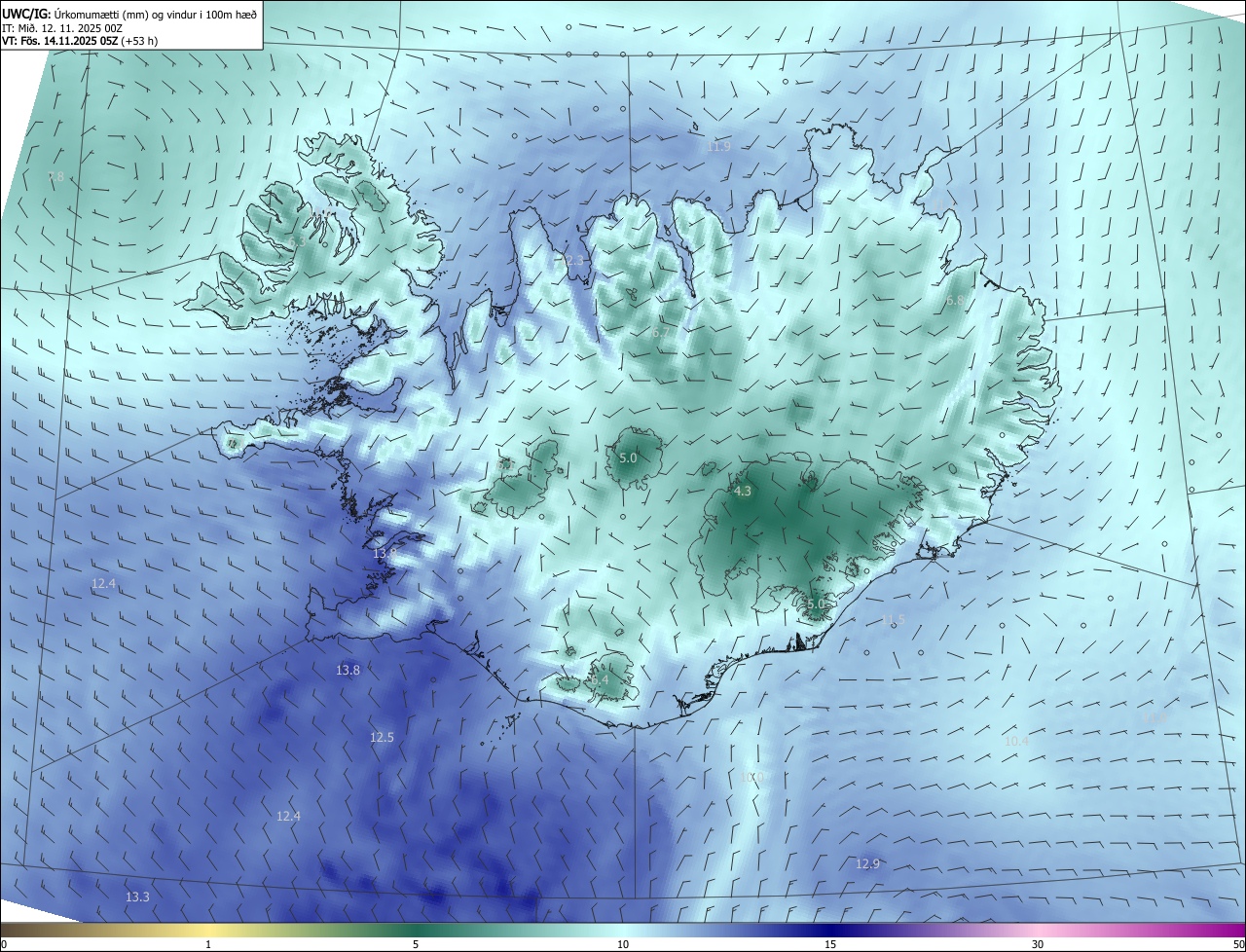Click the 10.4 value label
Image resolution: width=1246 pixels, height=952 pixels.
click(1016, 742)
